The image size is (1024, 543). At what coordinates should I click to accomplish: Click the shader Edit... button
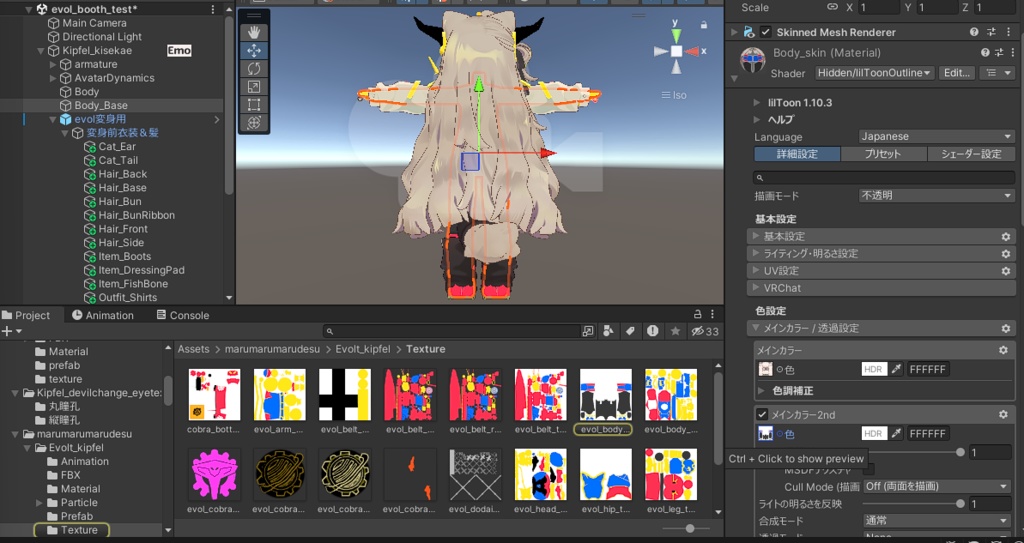[x=957, y=73]
